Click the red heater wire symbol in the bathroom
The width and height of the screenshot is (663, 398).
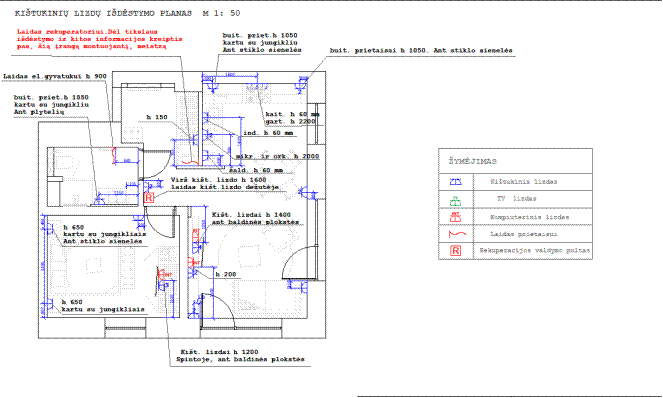click(x=113, y=156)
